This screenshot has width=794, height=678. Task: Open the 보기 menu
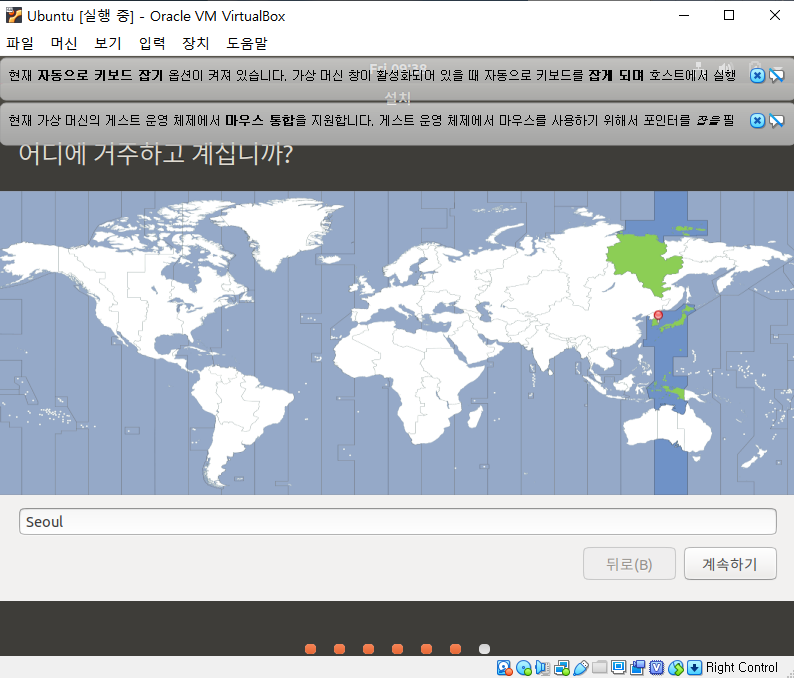point(108,44)
